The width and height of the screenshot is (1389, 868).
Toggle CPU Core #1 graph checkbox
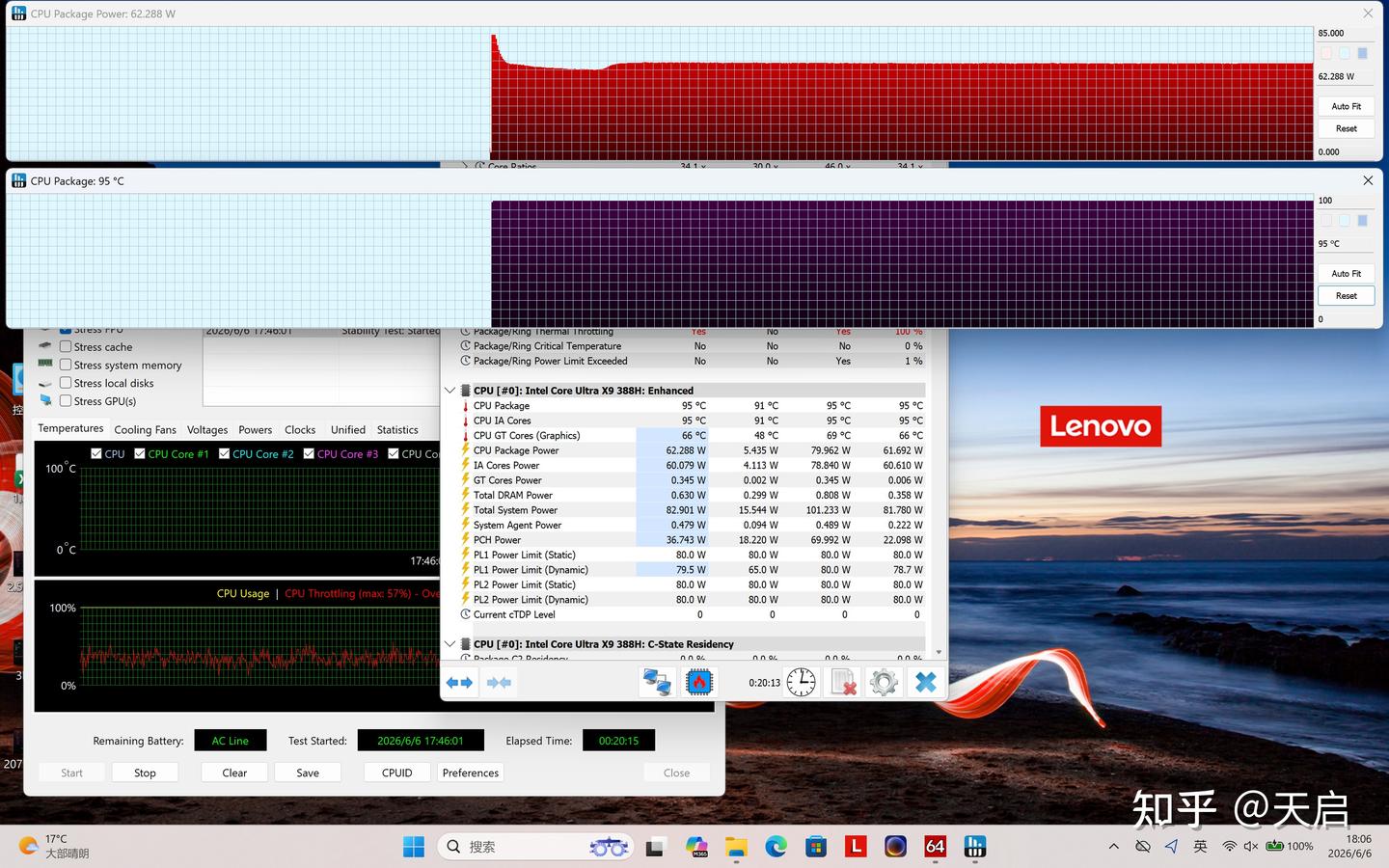point(140,453)
